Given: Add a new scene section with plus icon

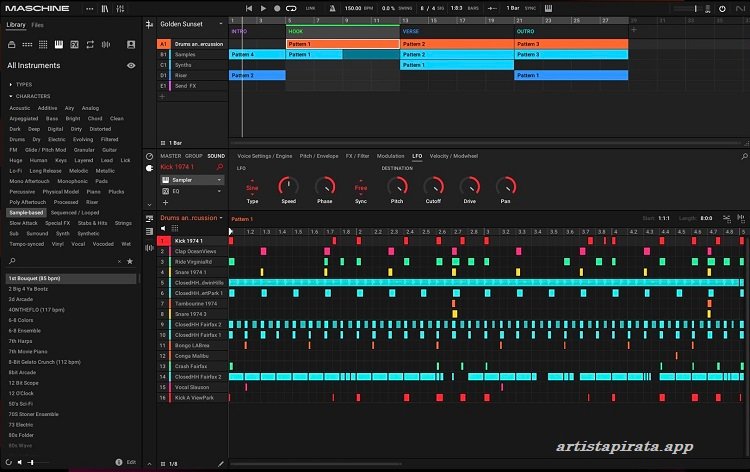Looking at the screenshot, I should coord(634,30).
